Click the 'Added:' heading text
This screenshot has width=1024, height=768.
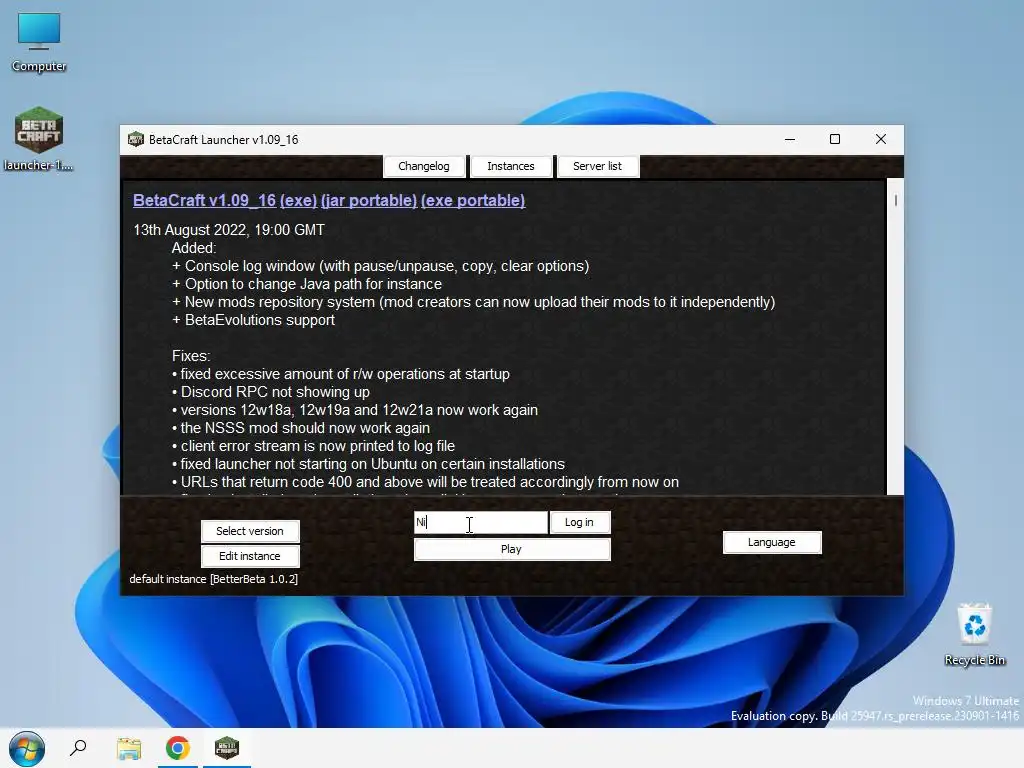tap(194, 248)
